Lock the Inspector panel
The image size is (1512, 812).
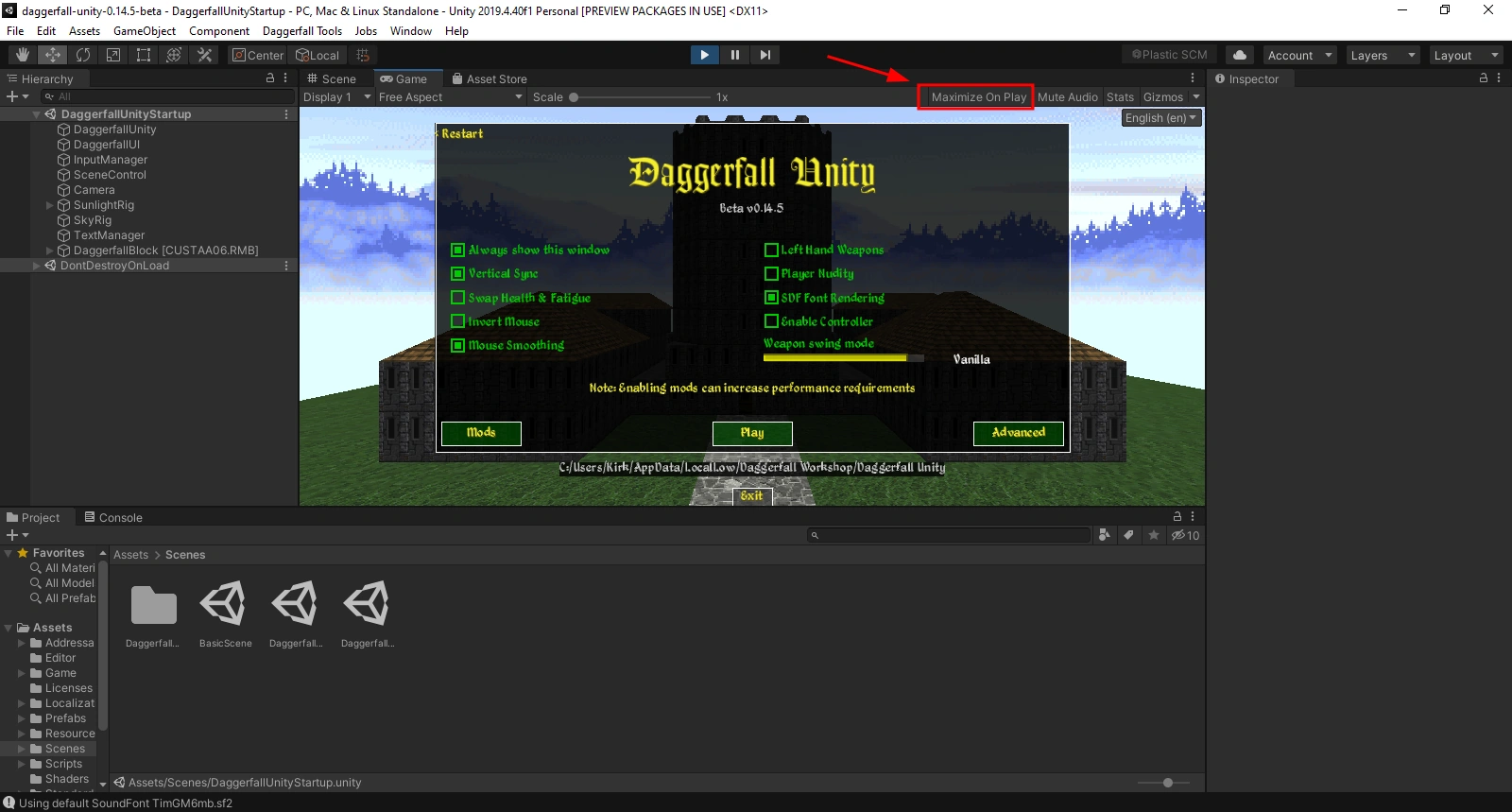click(1484, 78)
